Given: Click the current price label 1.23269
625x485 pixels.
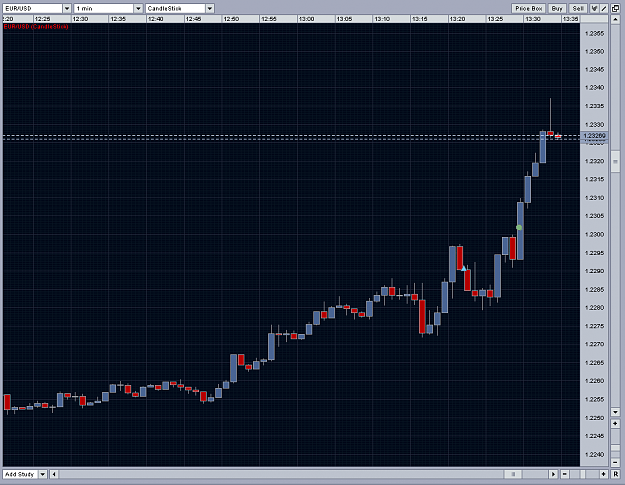Looking at the screenshot, I should tap(594, 136).
